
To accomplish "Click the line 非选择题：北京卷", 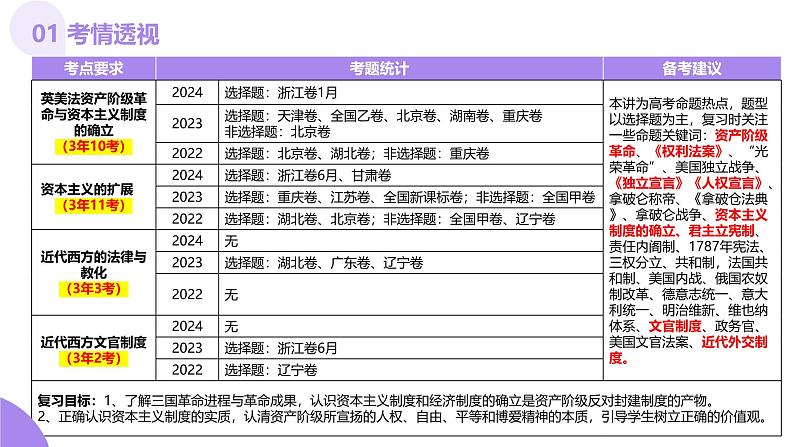I will tap(277, 132).
